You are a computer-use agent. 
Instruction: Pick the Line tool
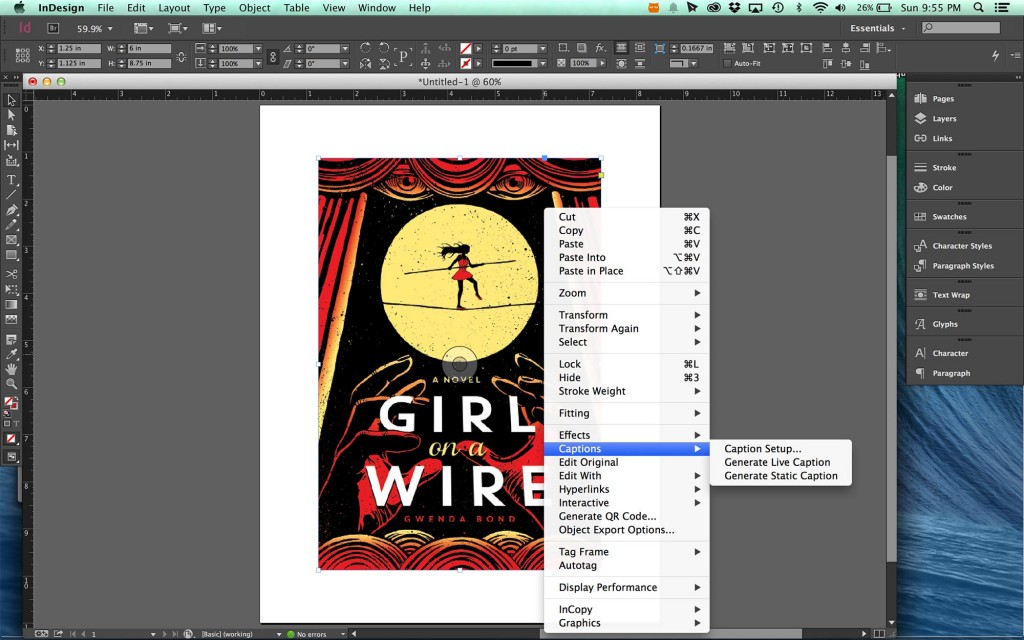click(11, 195)
